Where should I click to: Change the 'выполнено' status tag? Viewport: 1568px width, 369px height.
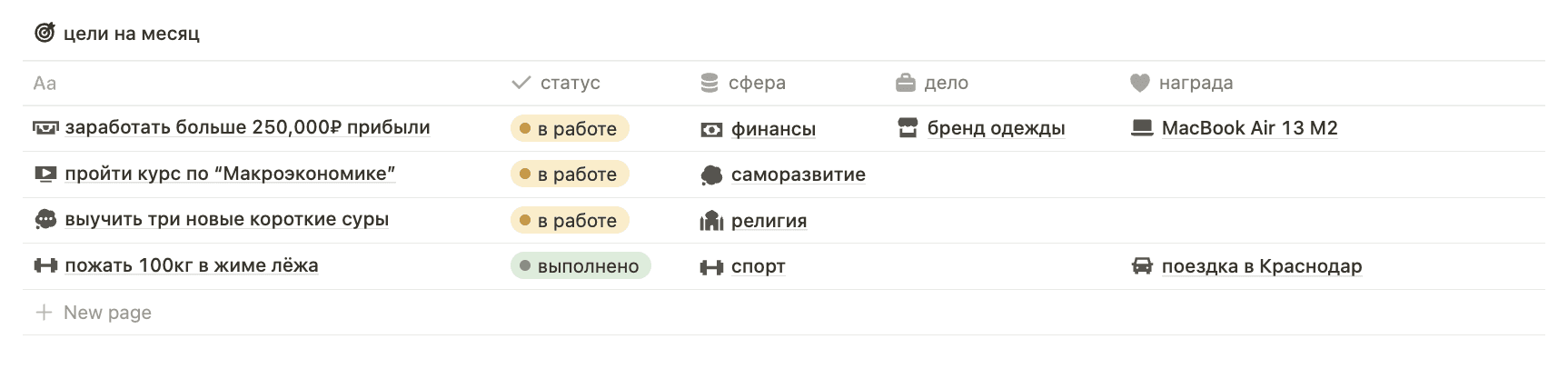coord(581,266)
